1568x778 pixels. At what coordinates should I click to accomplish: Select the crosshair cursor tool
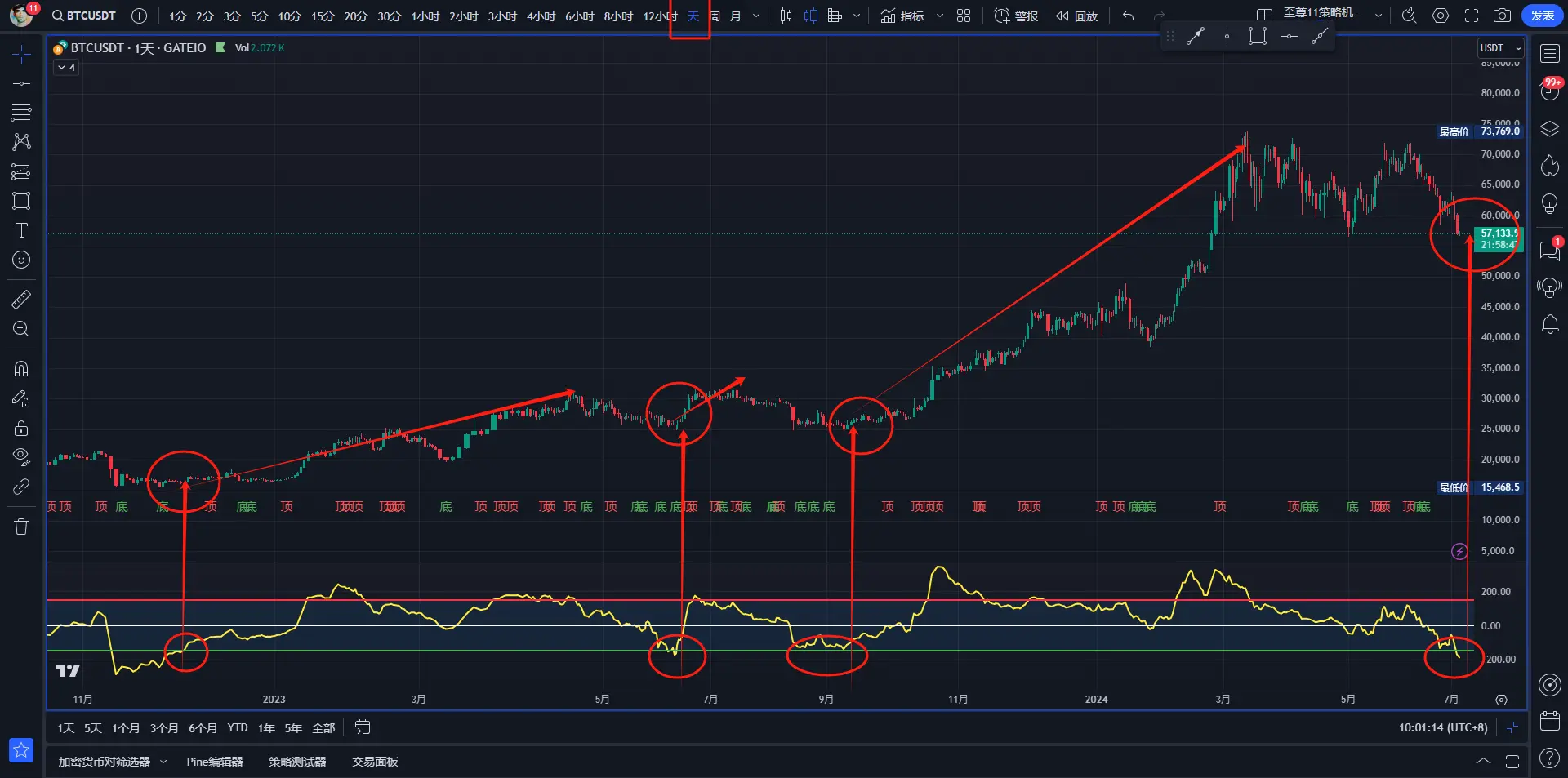(x=21, y=55)
